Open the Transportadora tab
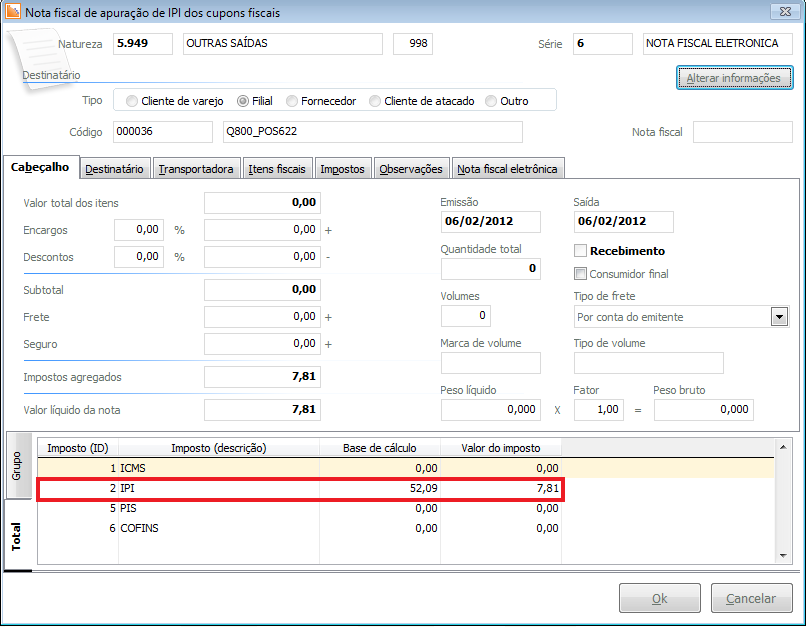 pos(196,169)
